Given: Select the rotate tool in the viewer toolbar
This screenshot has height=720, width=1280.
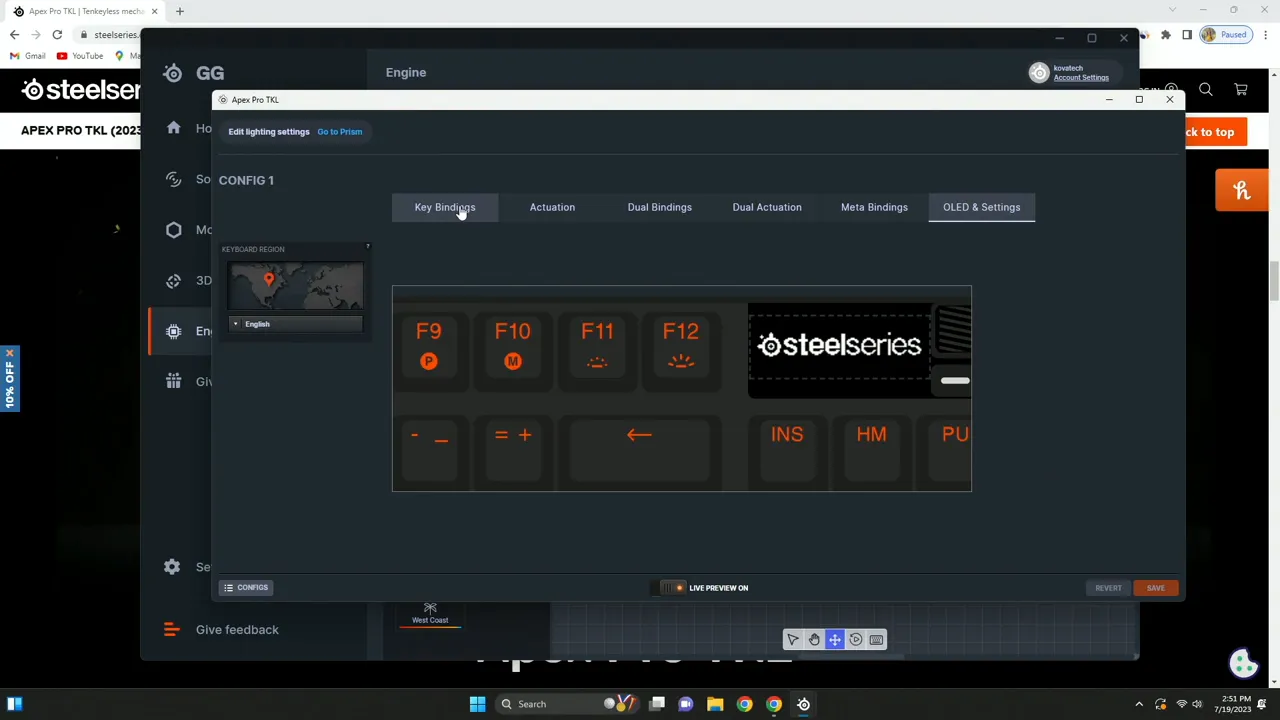Looking at the screenshot, I should click(x=856, y=640).
